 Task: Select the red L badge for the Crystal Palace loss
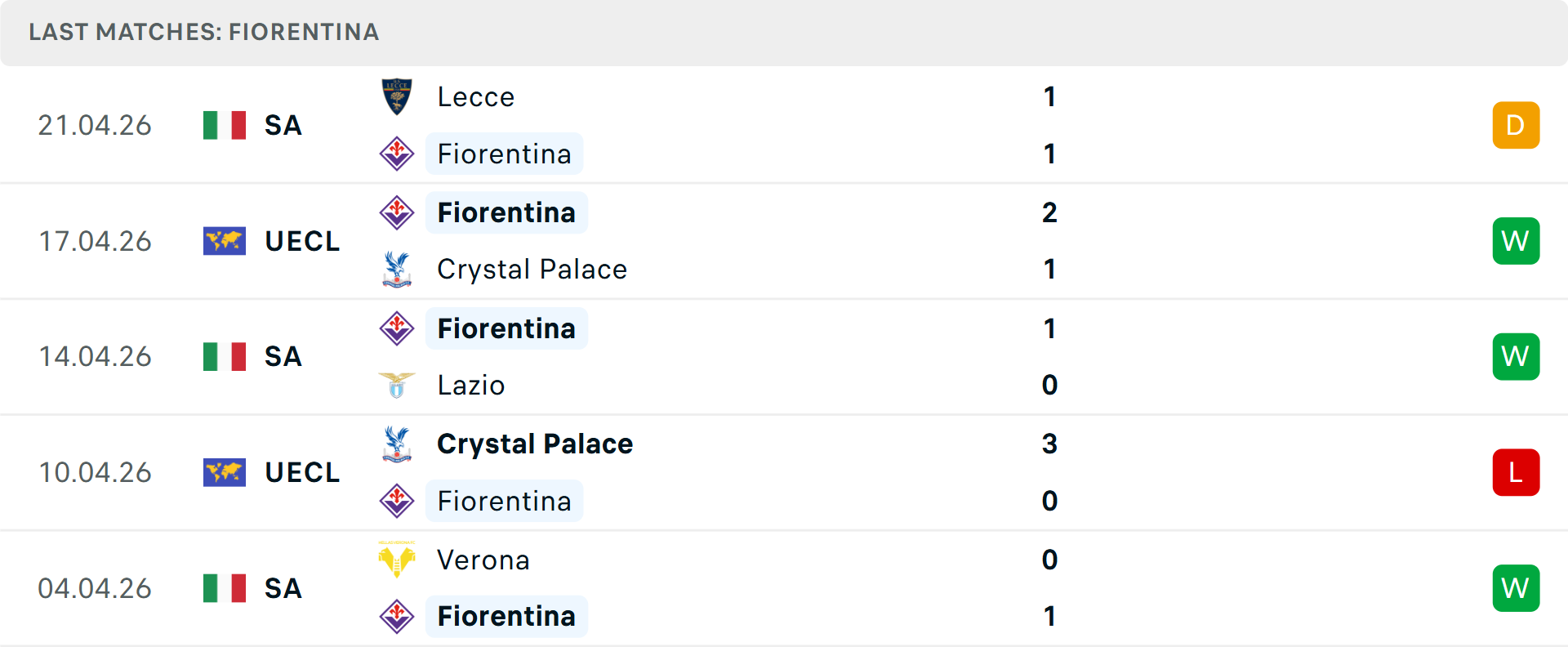pos(1516,471)
